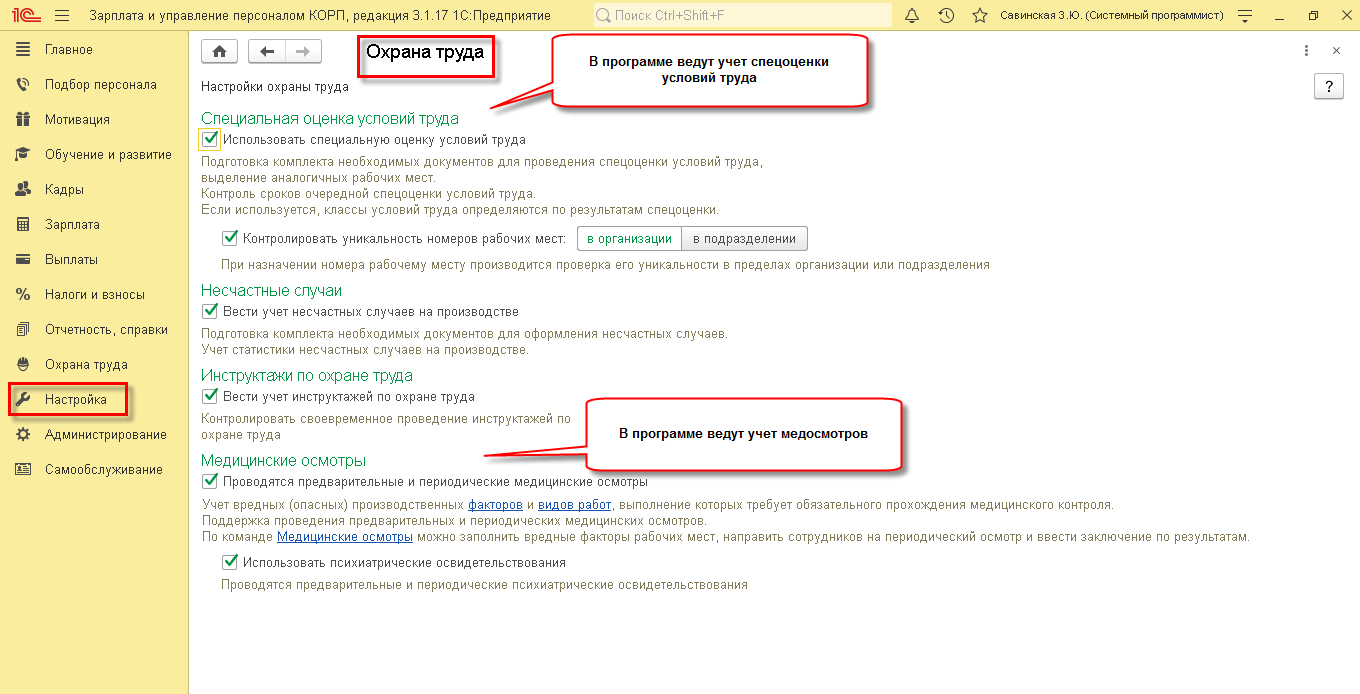Click the search field Поиск Ctrl+Shift+F
This screenshot has width=1360, height=694.
point(742,16)
